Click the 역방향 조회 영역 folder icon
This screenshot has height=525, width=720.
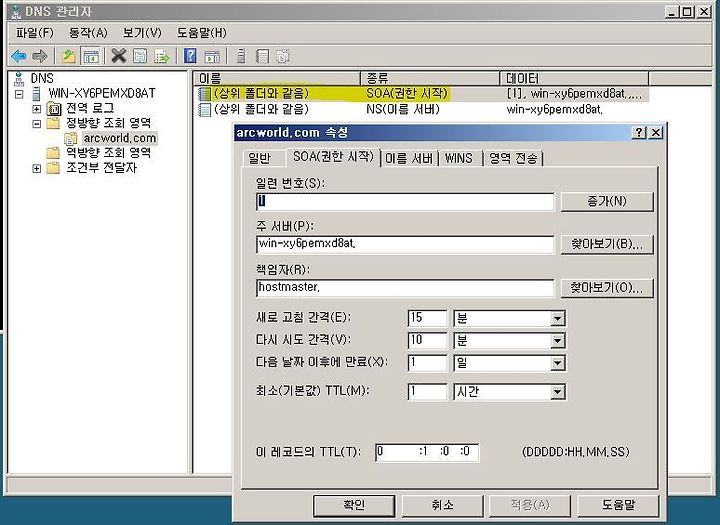click(53, 153)
